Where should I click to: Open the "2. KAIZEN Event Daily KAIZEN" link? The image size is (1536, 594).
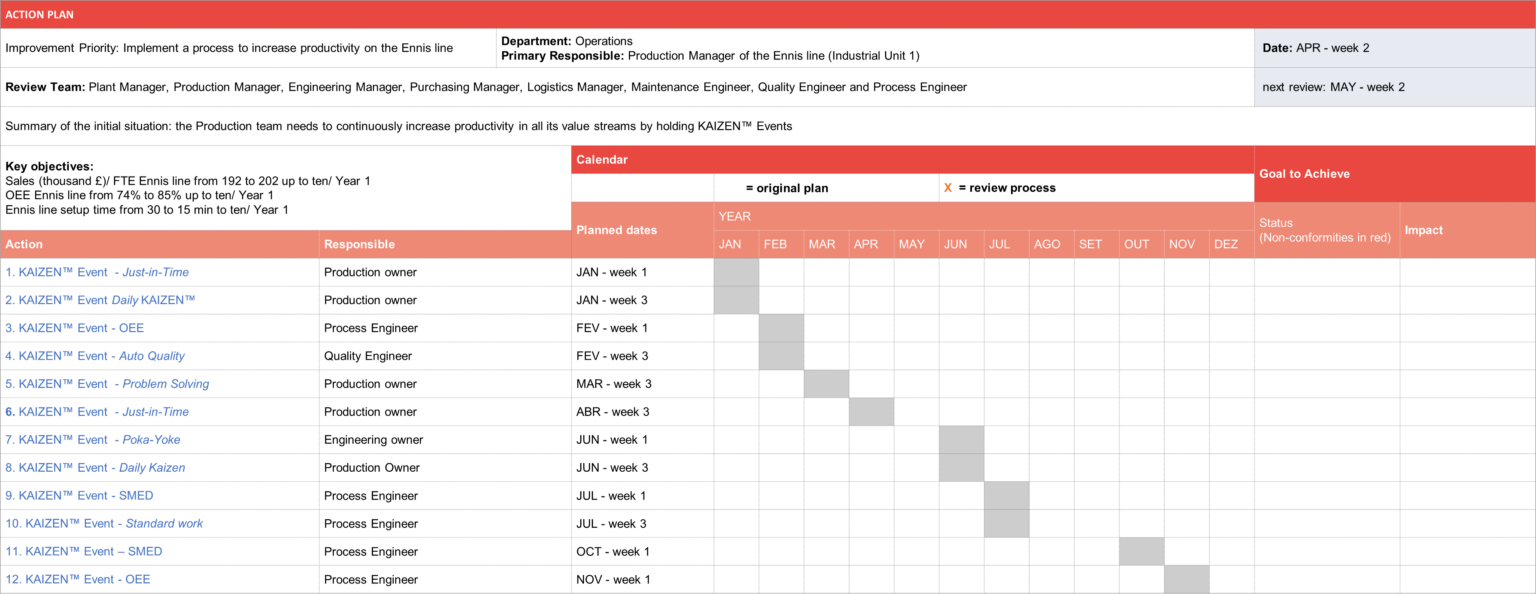tap(98, 300)
